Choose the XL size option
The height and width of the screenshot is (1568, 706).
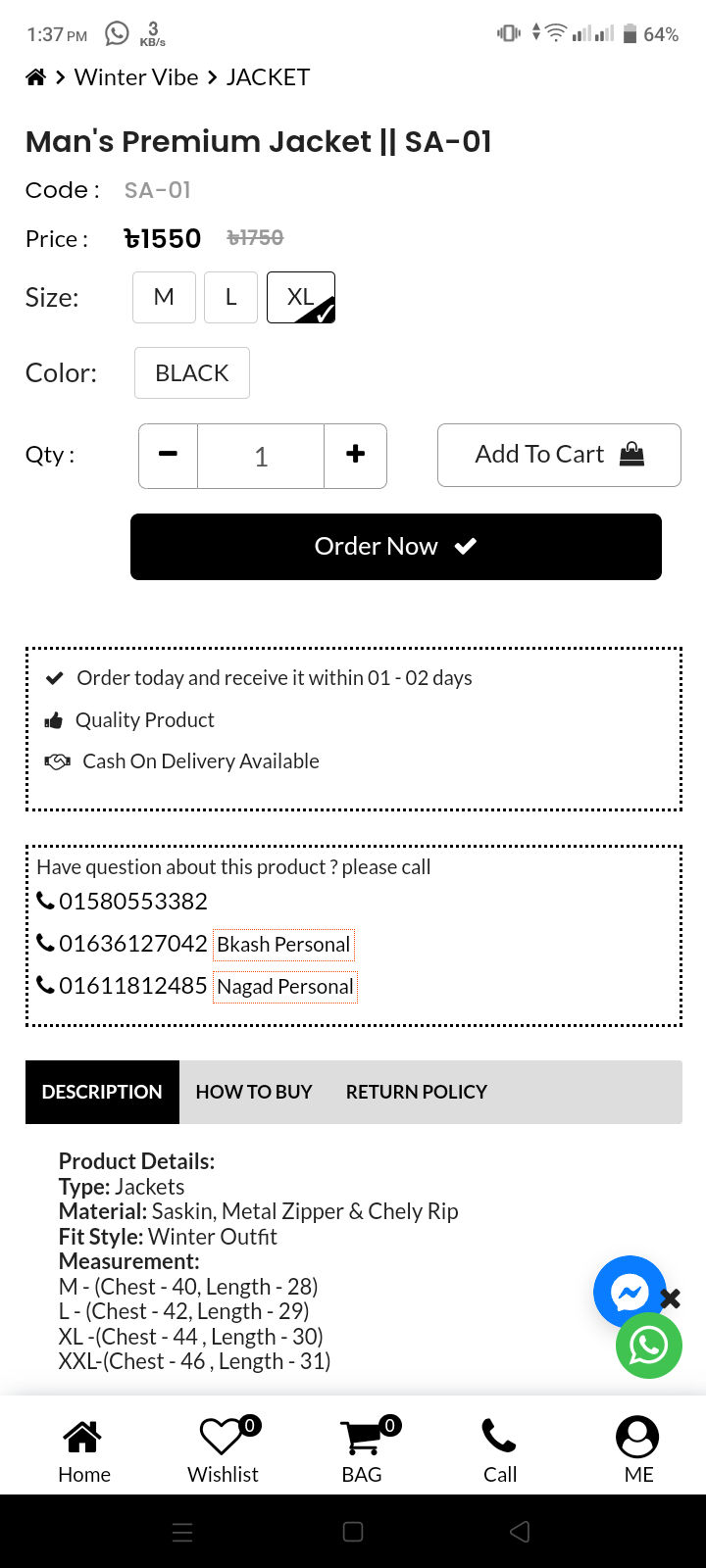point(301,297)
